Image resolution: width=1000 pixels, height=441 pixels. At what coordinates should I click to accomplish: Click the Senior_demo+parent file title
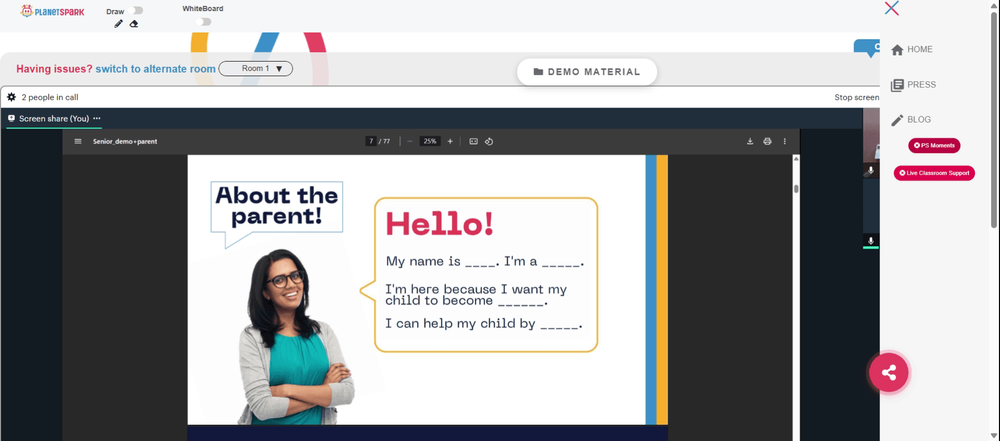pos(125,141)
